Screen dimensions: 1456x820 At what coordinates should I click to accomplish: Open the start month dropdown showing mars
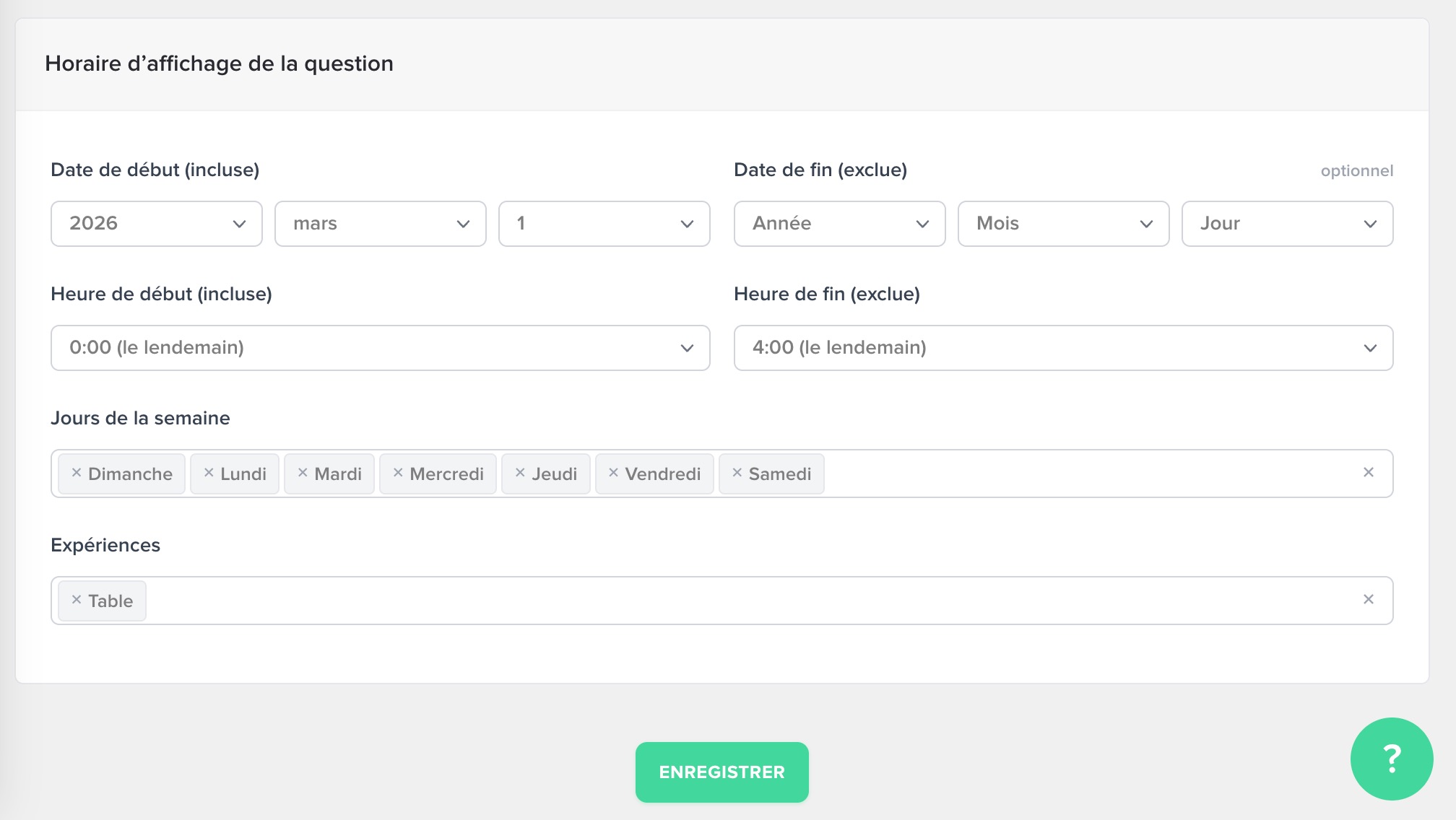tap(381, 224)
